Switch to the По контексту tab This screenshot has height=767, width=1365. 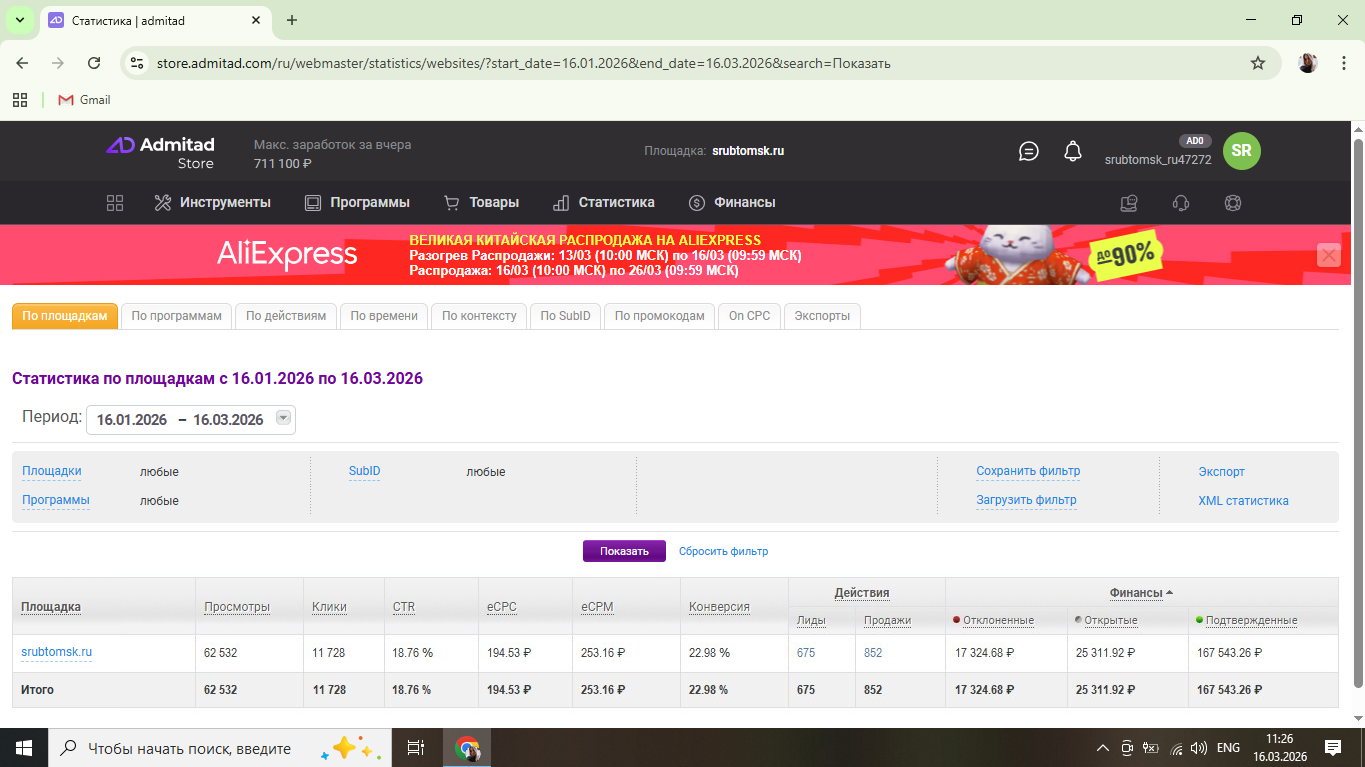(479, 316)
